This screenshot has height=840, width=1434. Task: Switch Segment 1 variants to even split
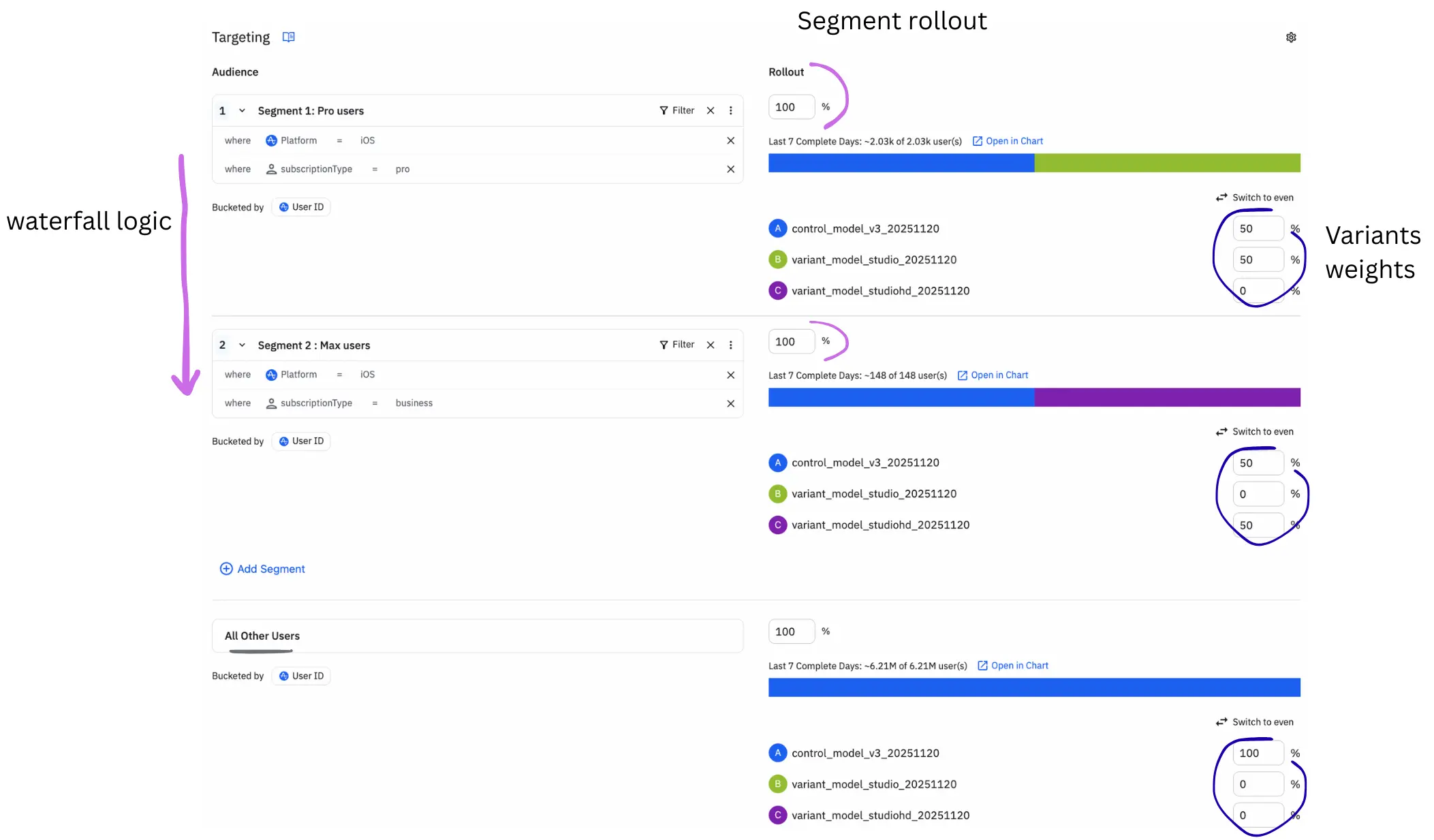(1255, 198)
